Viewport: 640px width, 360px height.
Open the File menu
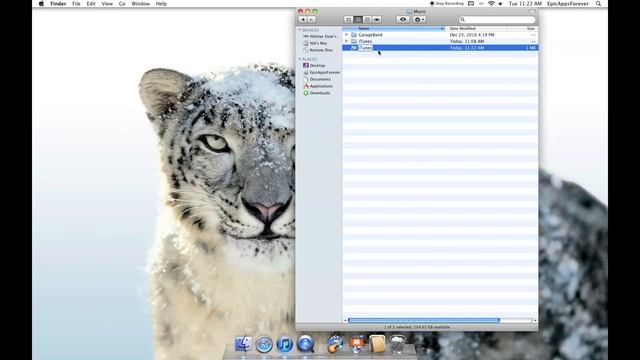tap(76, 4)
